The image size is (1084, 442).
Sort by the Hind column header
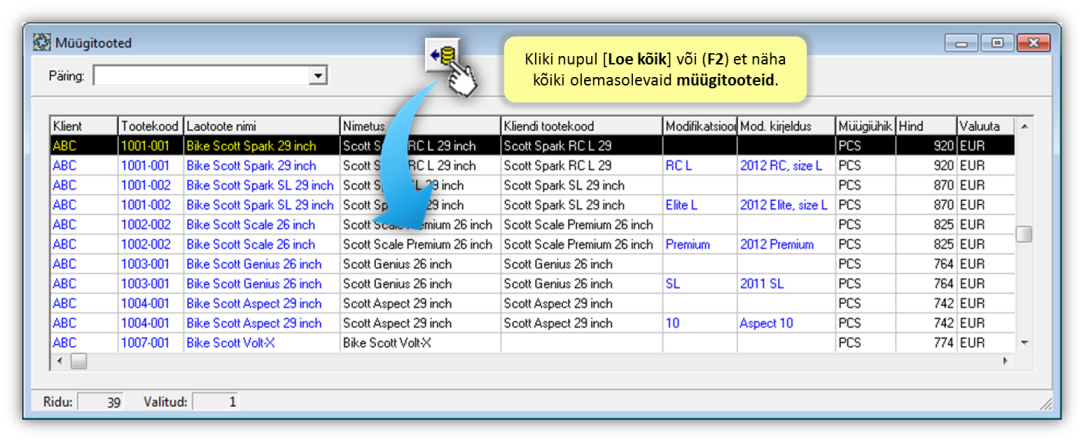926,127
